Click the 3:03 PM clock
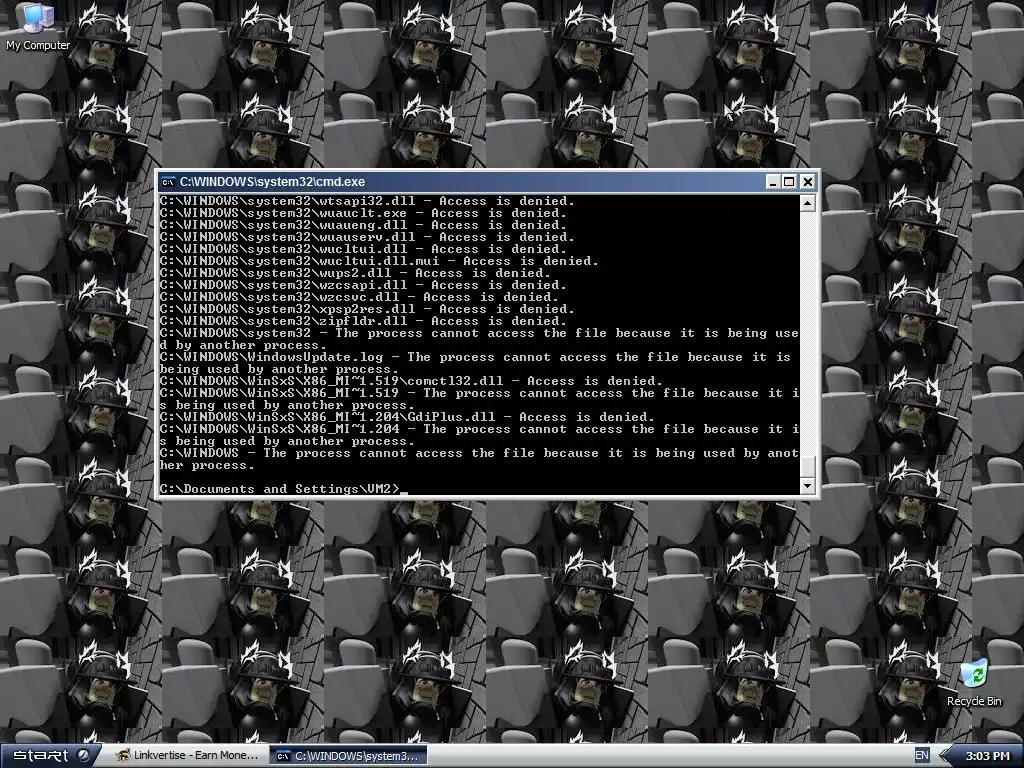Image resolution: width=1024 pixels, height=768 pixels. coord(987,756)
